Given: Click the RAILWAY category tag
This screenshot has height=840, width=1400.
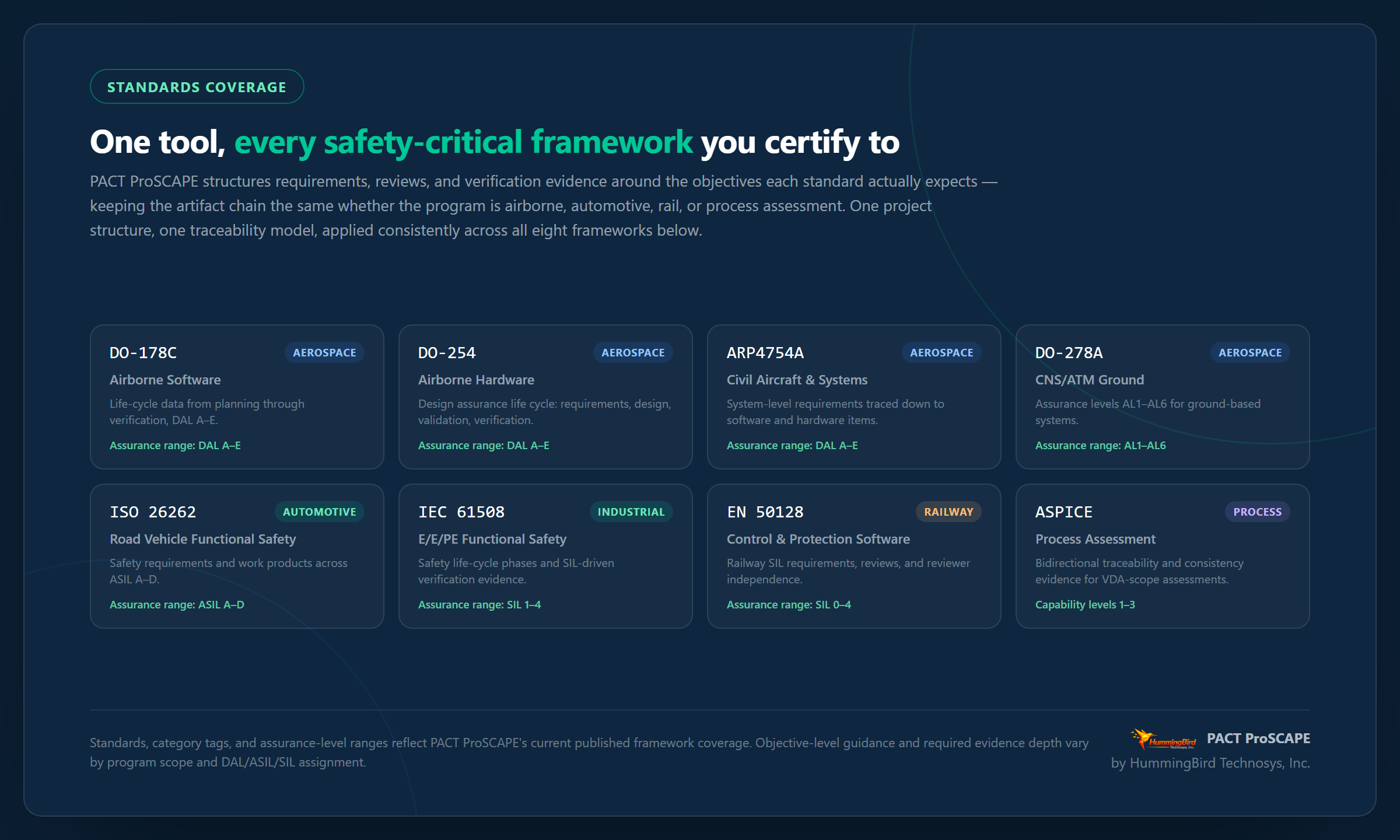Looking at the screenshot, I should point(949,512).
